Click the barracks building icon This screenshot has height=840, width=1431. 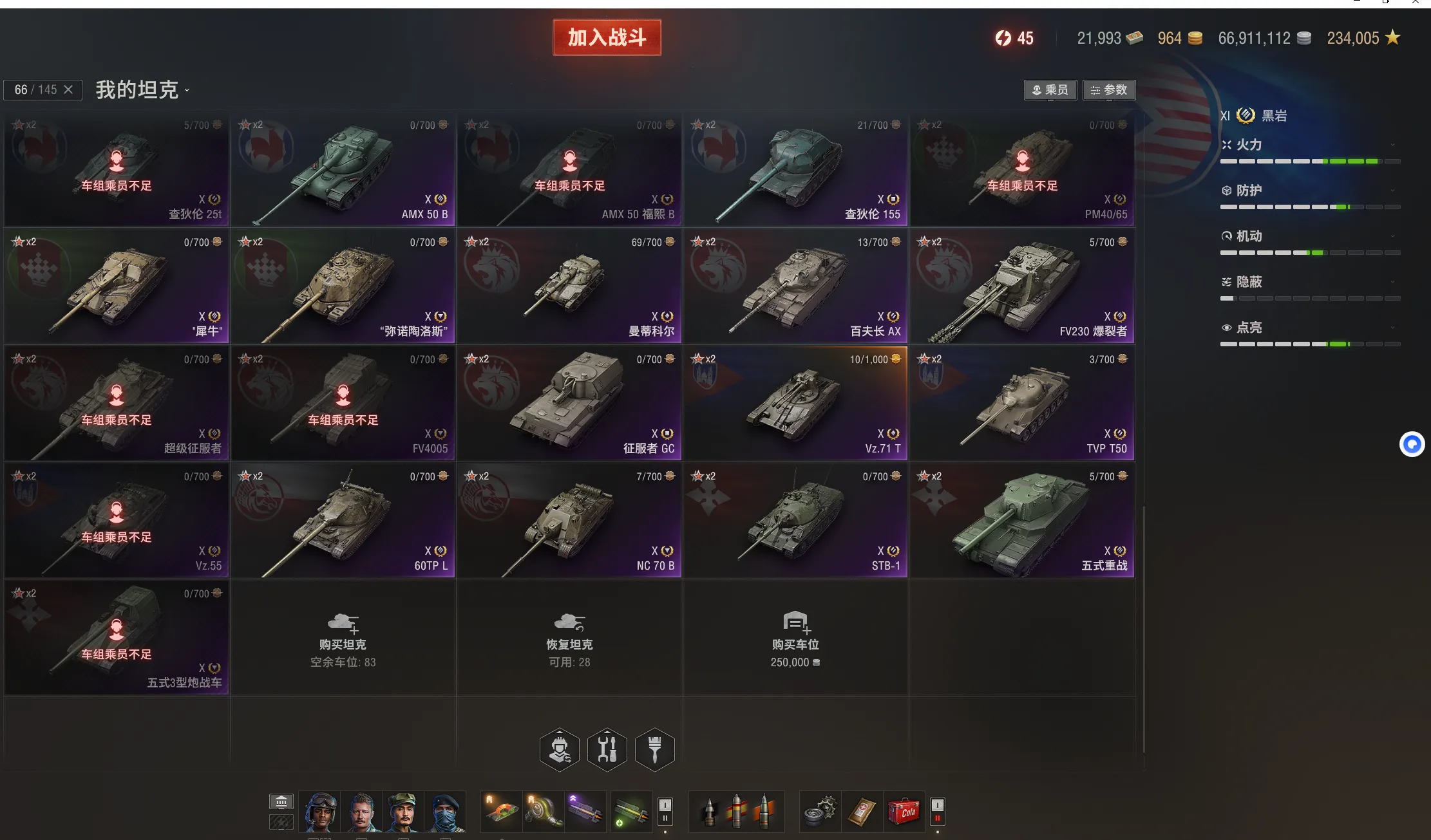point(281,802)
